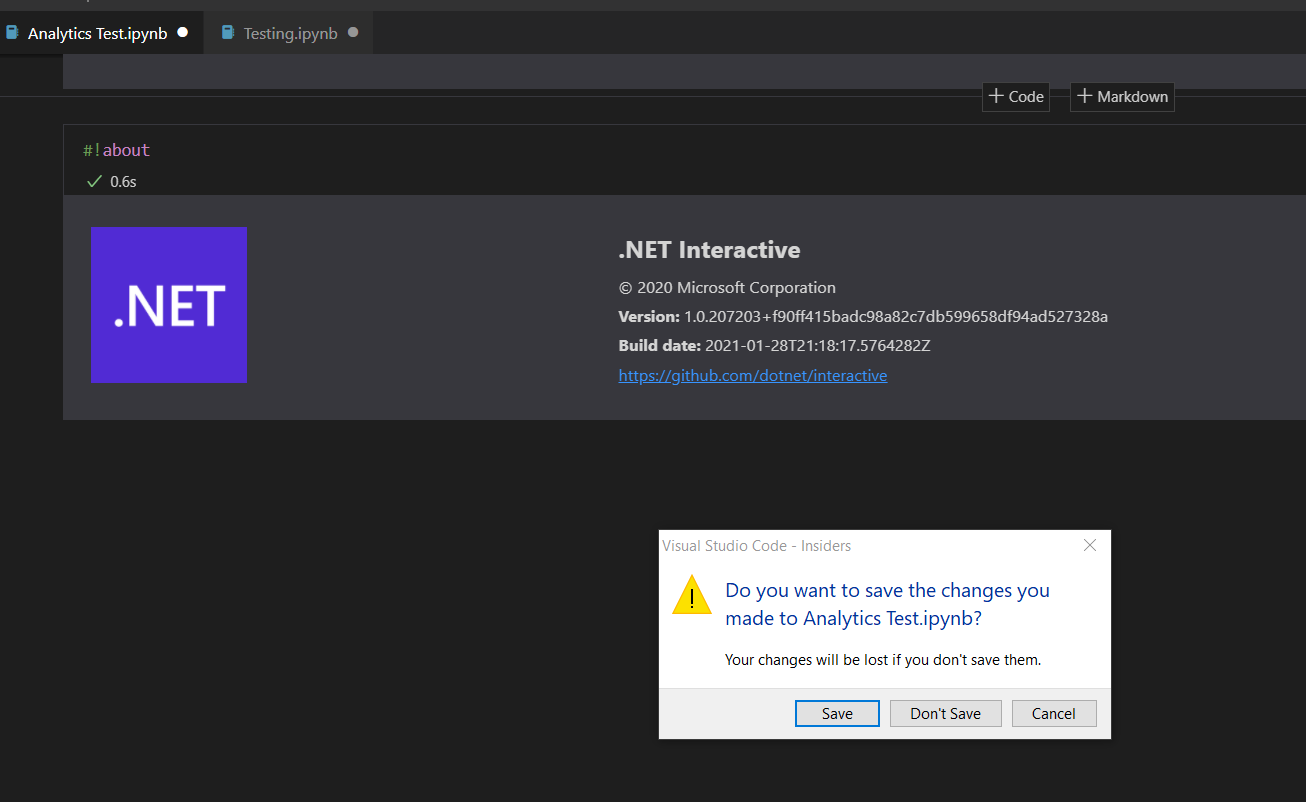Screen dimensions: 1306x802
Task: Open the dotnet/interactive GitHub link
Action: pyautogui.click(x=752, y=375)
